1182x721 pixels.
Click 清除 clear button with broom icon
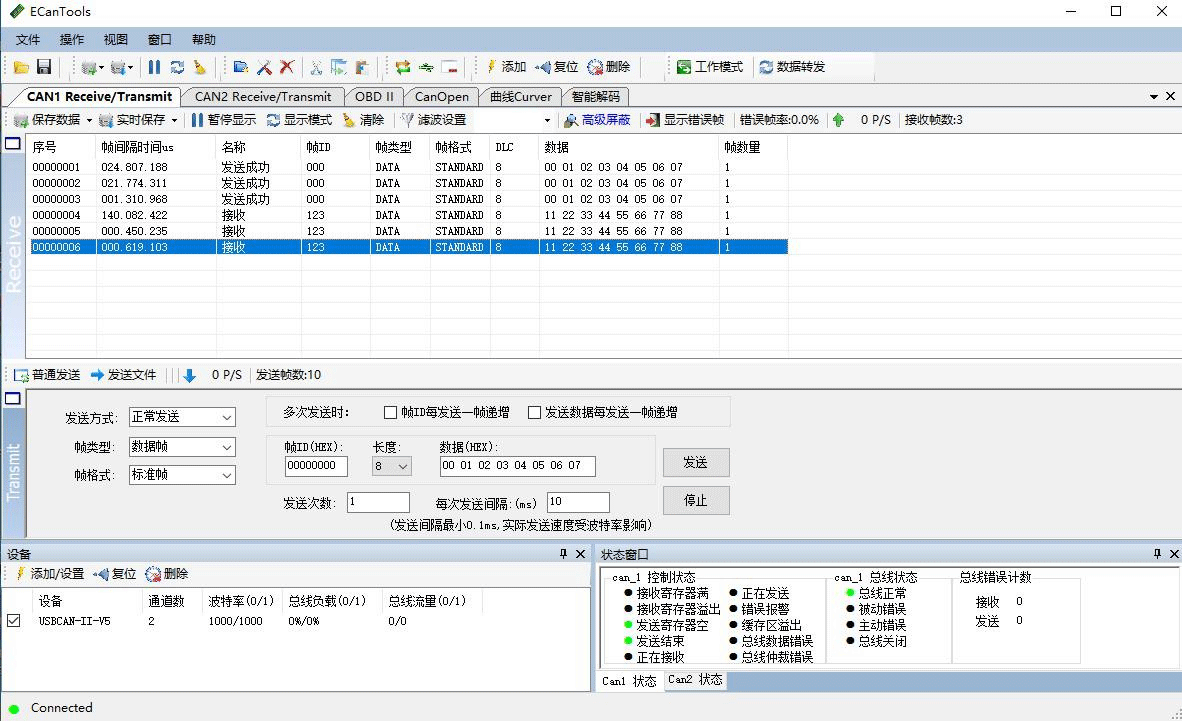pos(363,120)
